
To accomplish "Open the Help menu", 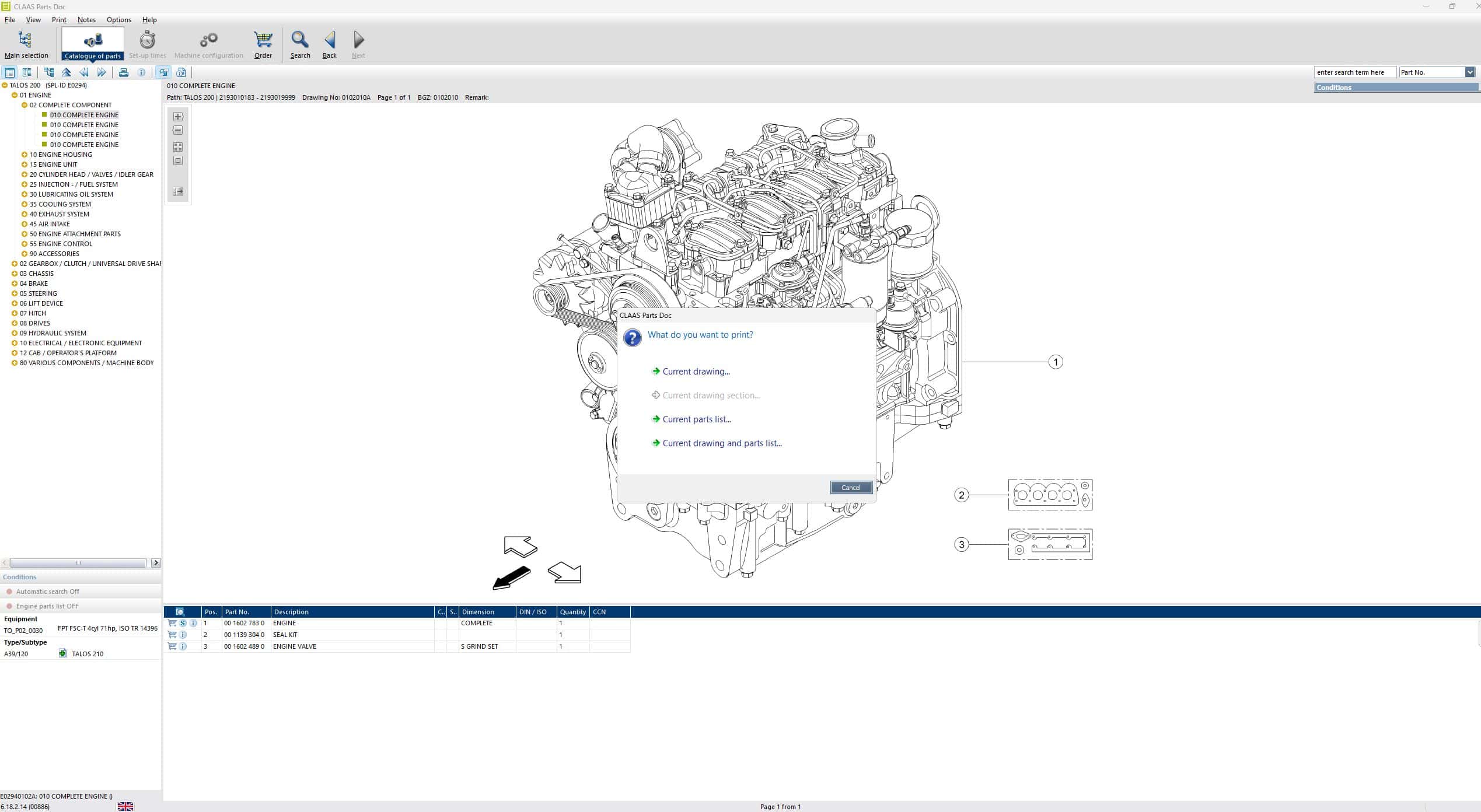I will [149, 20].
